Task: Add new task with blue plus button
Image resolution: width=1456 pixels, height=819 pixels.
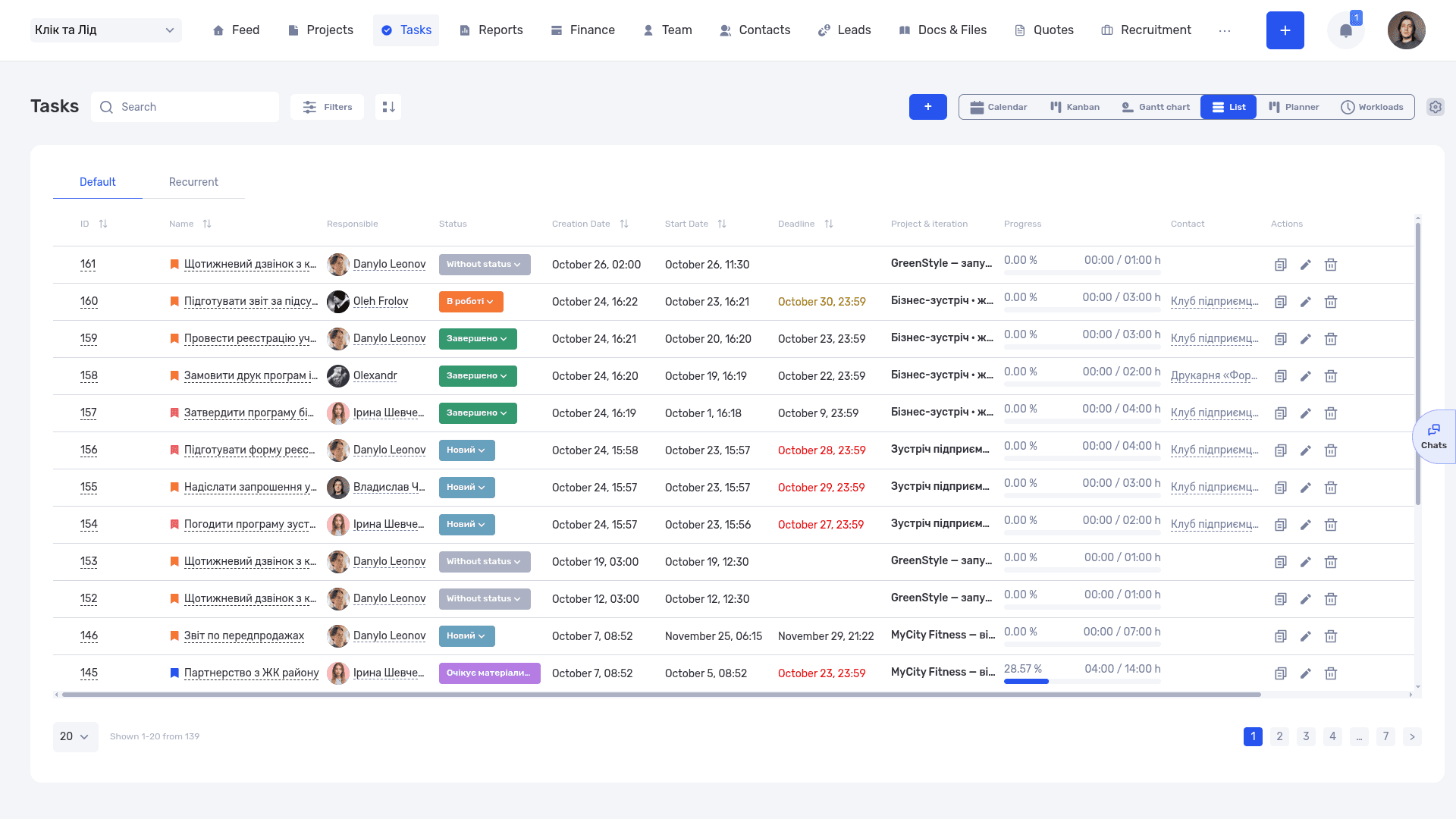Action: pos(927,107)
